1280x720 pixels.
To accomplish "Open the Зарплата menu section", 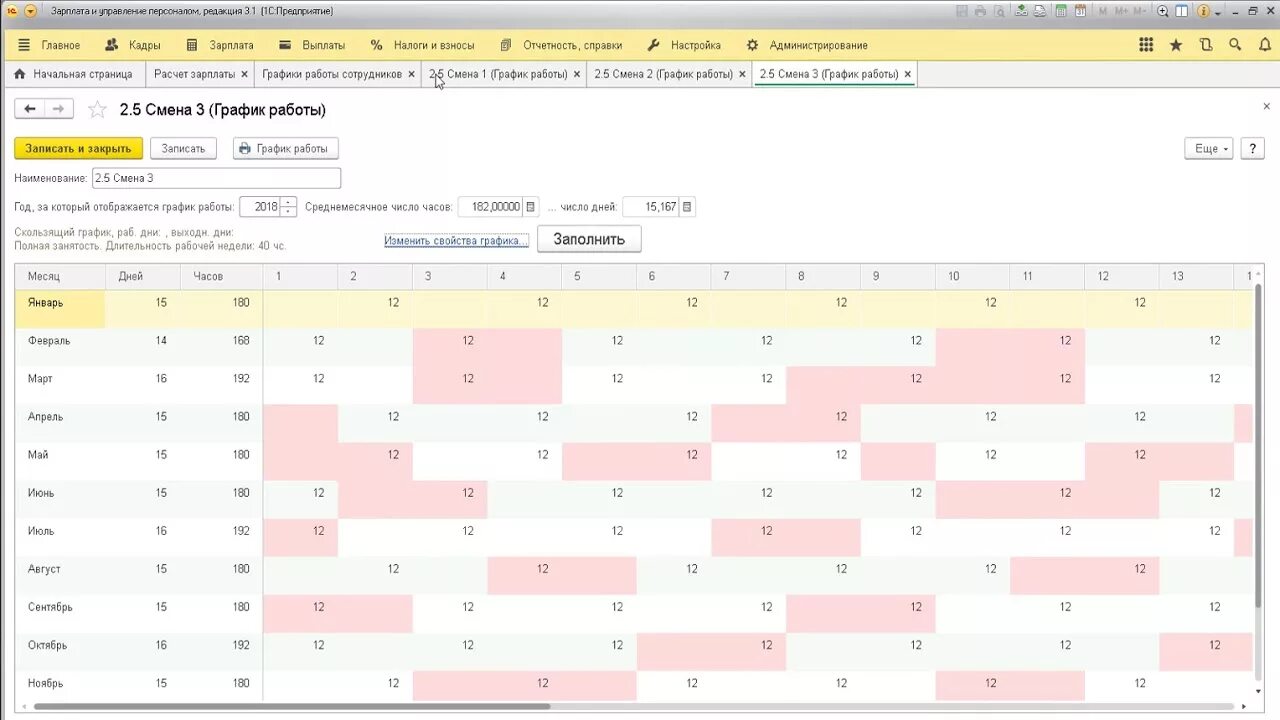I will pos(231,45).
